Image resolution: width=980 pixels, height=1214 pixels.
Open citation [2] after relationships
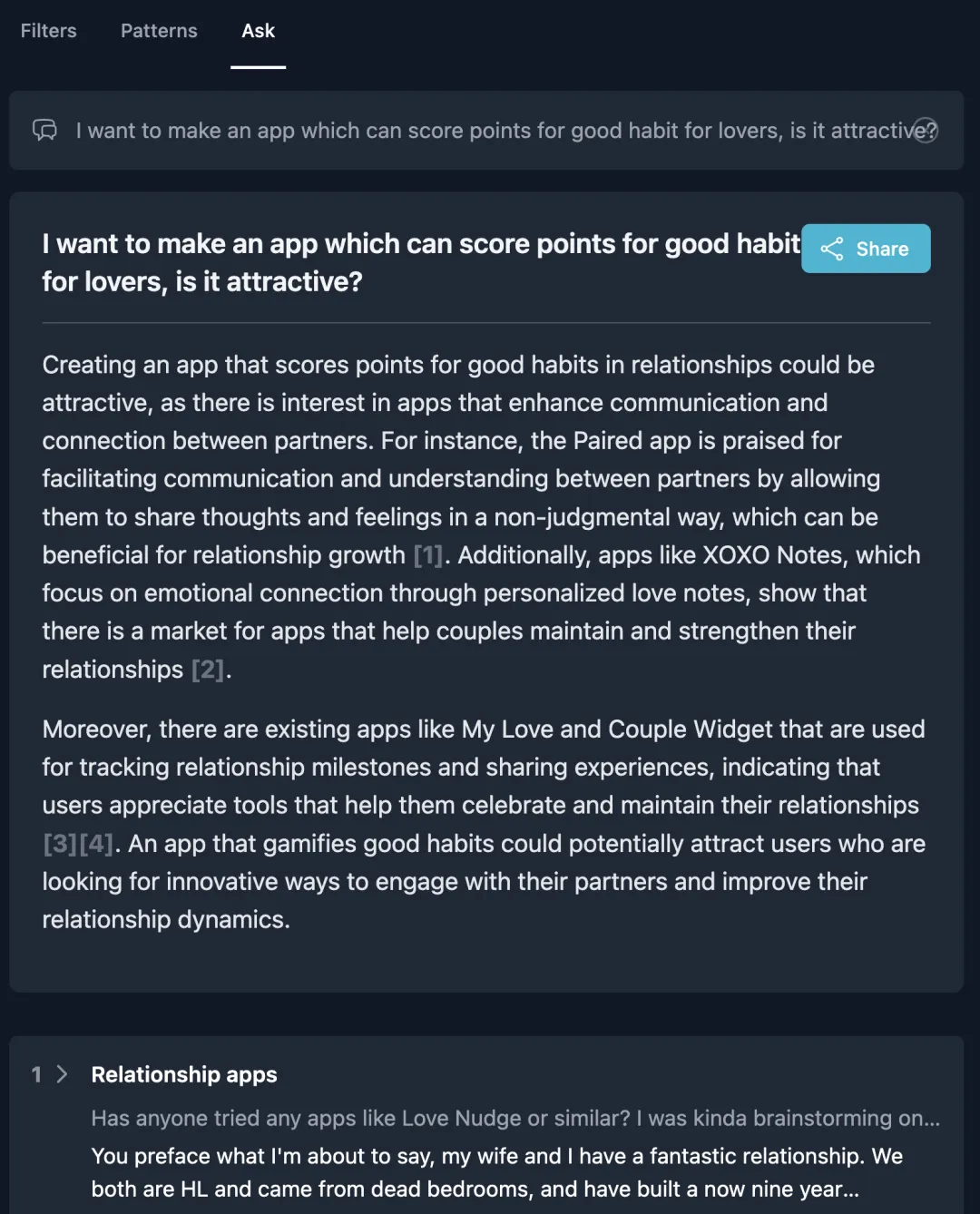[208, 670]
